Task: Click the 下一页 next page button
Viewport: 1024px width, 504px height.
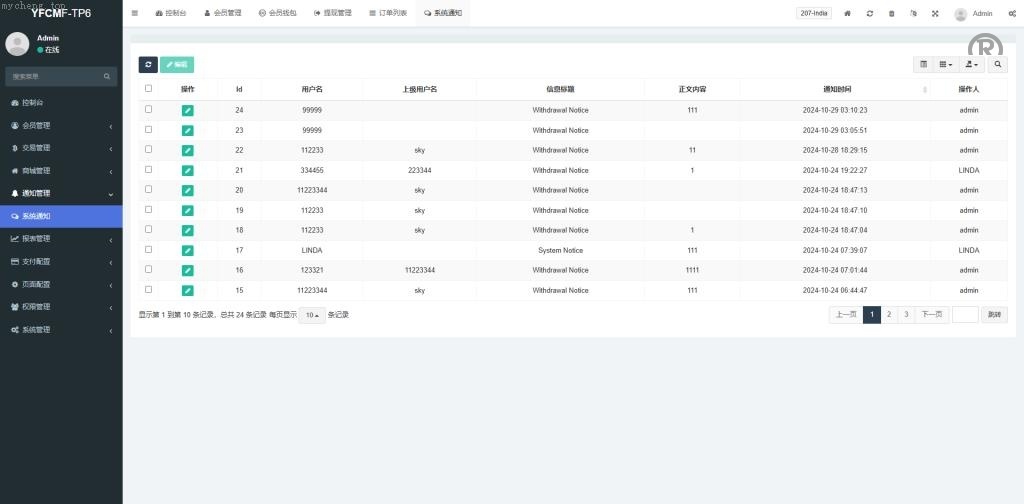Action: (x=931, y=314)
